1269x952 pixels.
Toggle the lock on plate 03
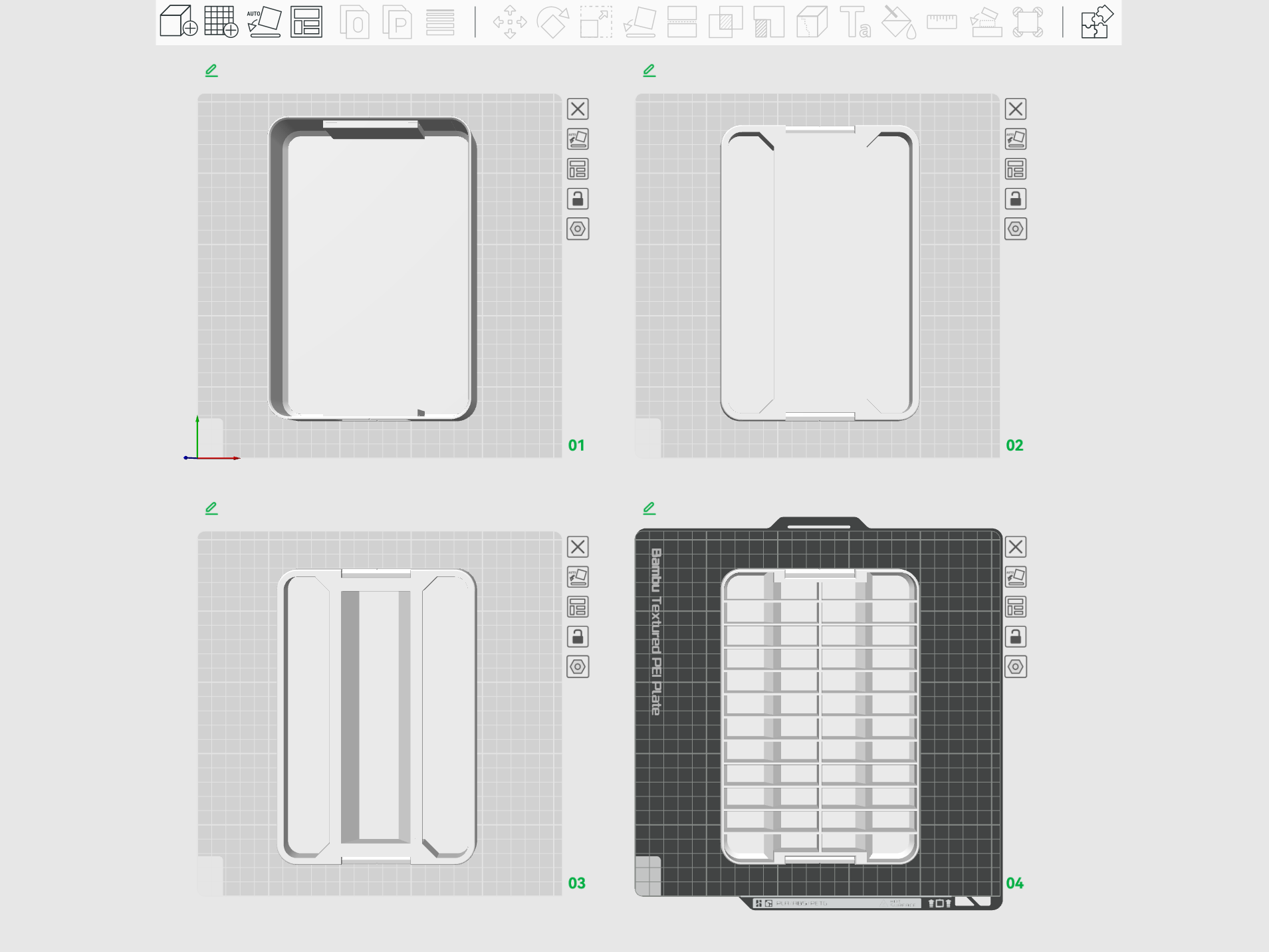(578, 637)
